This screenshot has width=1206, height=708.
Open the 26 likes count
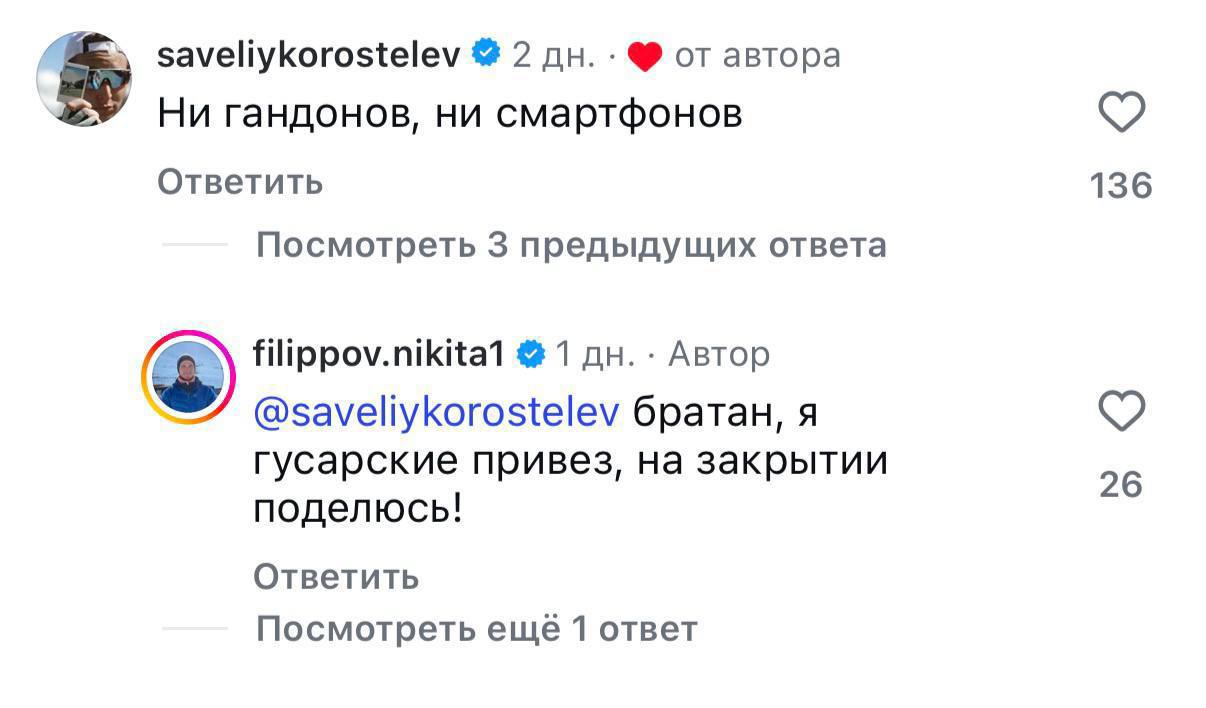pyautogui.click(x=1121, y=485)
